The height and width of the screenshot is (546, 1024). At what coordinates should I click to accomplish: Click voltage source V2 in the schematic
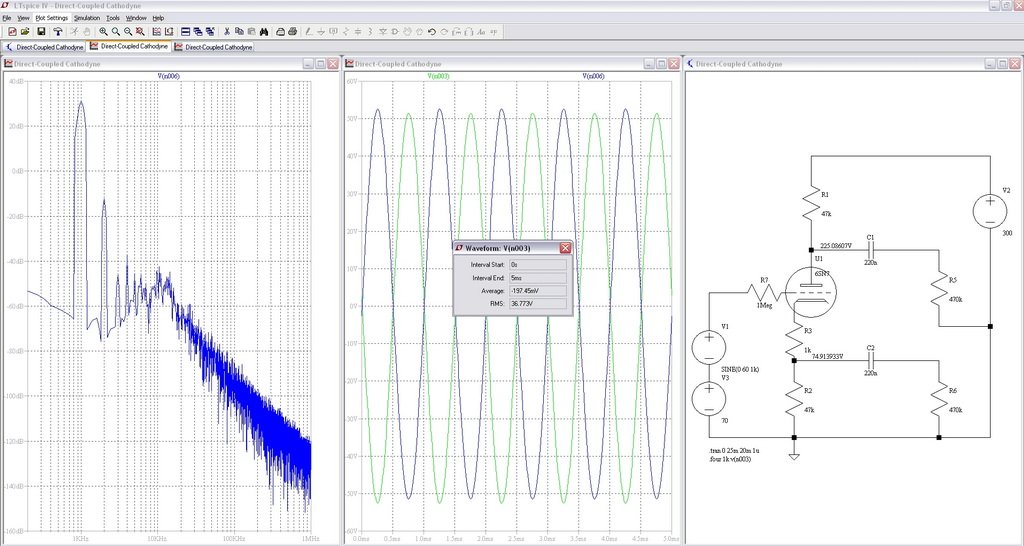990,211
